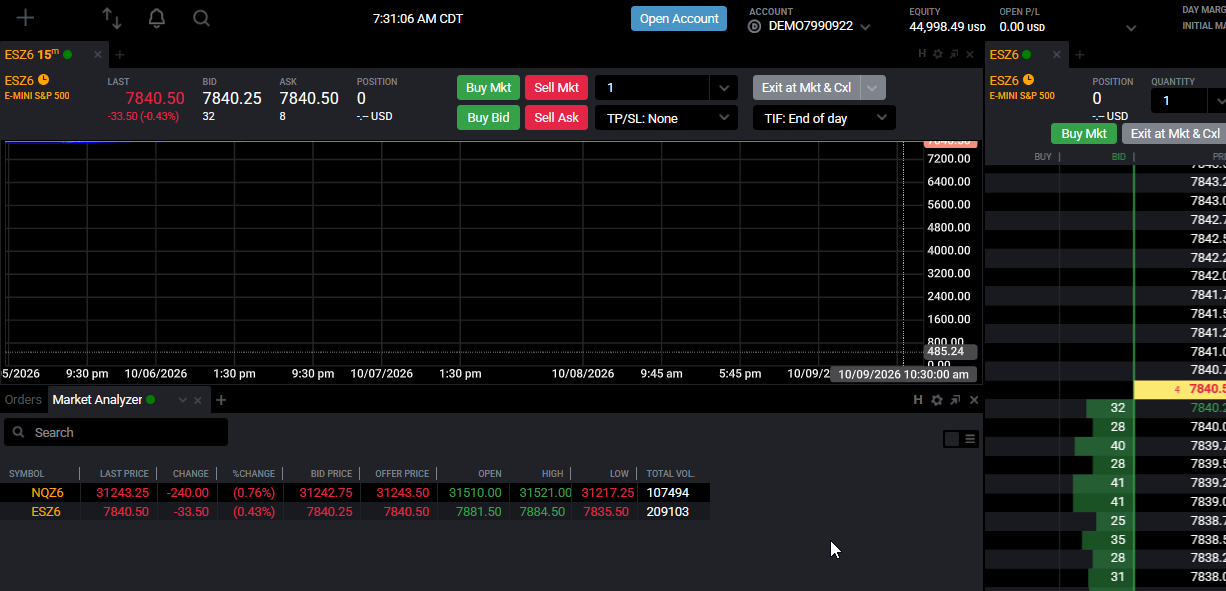The height and width of the screenshot is (591, 1226).
Task: Click the bid cell showing 32 in DOM
Action: pyautogui.click(x=1109, y=408)
